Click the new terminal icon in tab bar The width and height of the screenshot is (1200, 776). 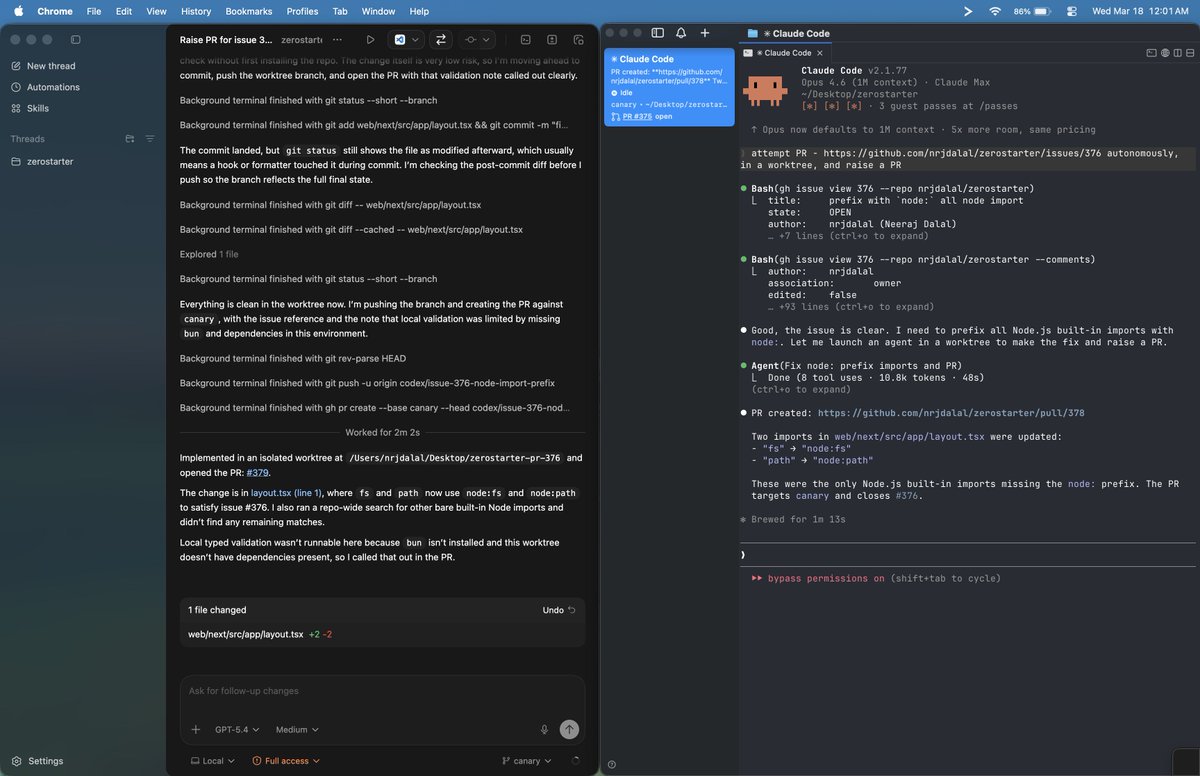(1151, 53)
